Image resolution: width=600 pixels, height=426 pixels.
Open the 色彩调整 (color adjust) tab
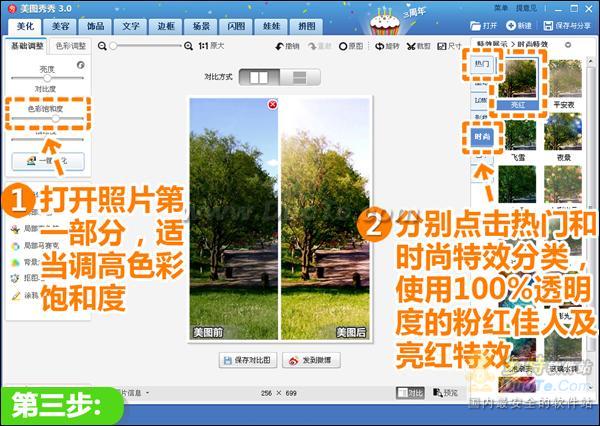[70, 46]
